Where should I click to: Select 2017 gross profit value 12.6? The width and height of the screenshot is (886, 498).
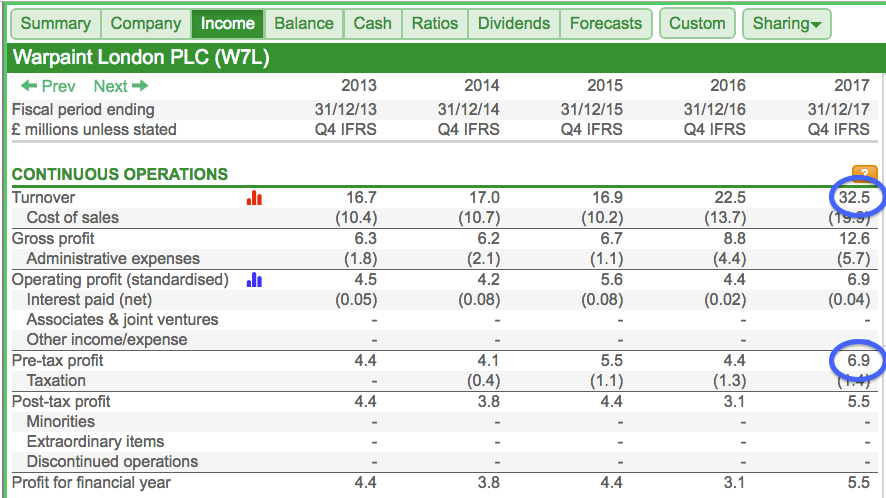coord(854,239)
